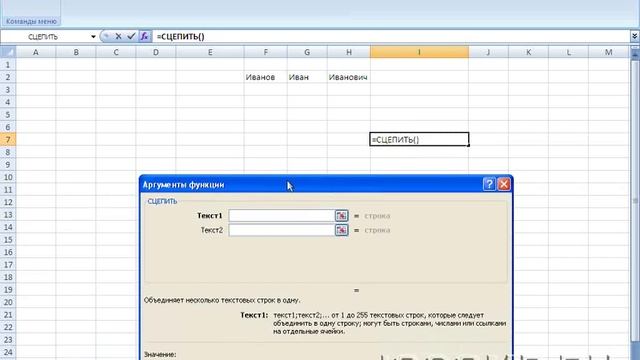The width and height of the screenshot is (640, 360).
Task: Select cell containing Иванов
Action: (x=266, y=77)
